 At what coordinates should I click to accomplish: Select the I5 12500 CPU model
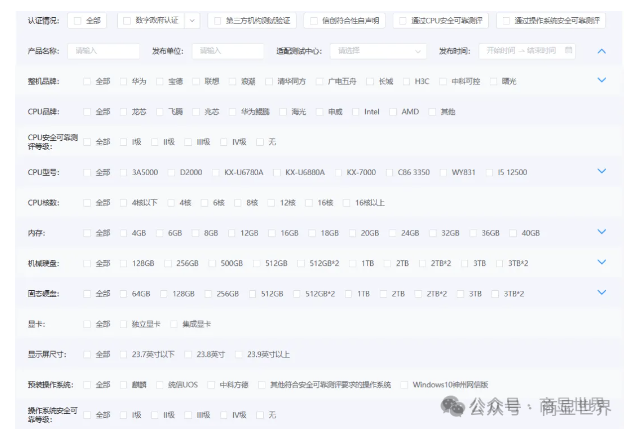[x=489, y=173]
